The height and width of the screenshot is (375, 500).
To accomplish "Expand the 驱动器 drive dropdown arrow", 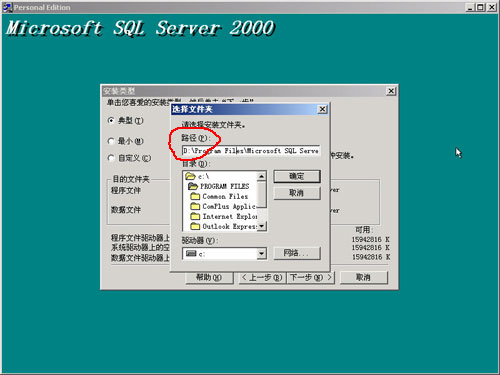I will tap(262, 254).
